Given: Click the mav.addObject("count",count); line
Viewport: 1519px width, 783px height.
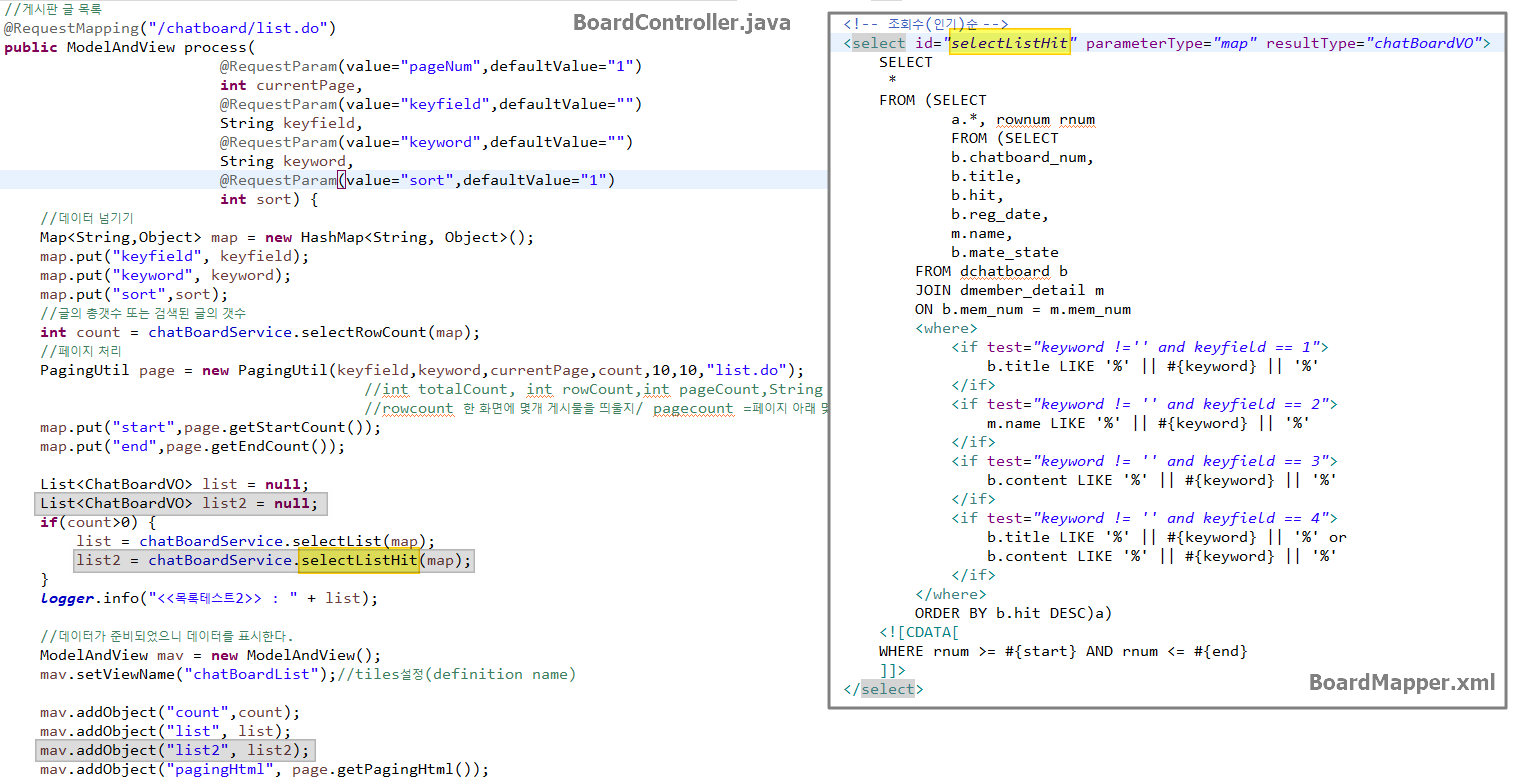Looking at the screenshot, I should [170, 712].
